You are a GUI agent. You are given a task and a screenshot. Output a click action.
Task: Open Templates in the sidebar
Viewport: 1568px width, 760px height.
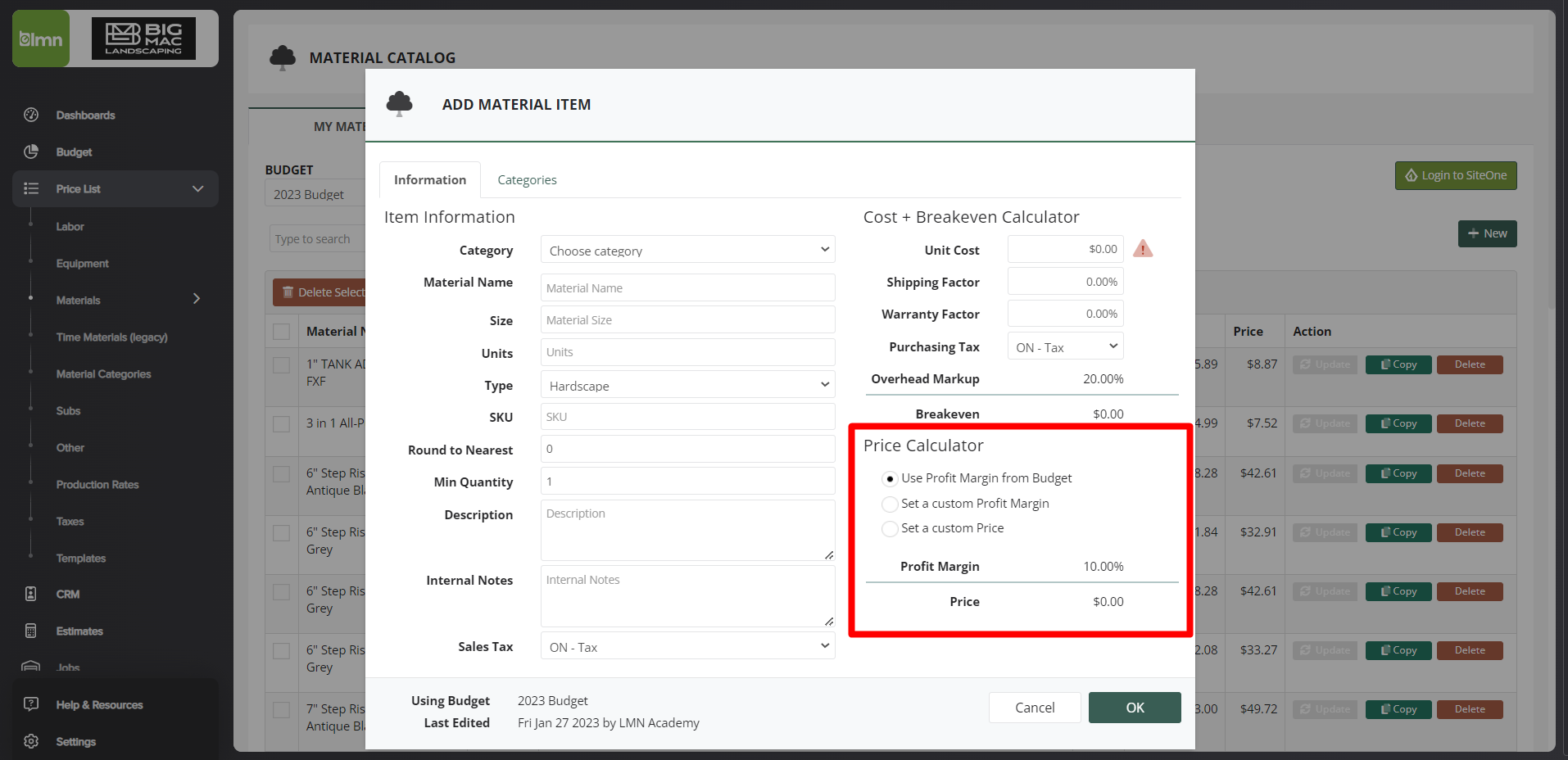80,558
